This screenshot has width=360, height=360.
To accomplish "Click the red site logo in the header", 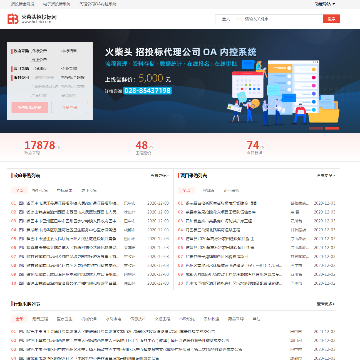I will click(13, 19).
